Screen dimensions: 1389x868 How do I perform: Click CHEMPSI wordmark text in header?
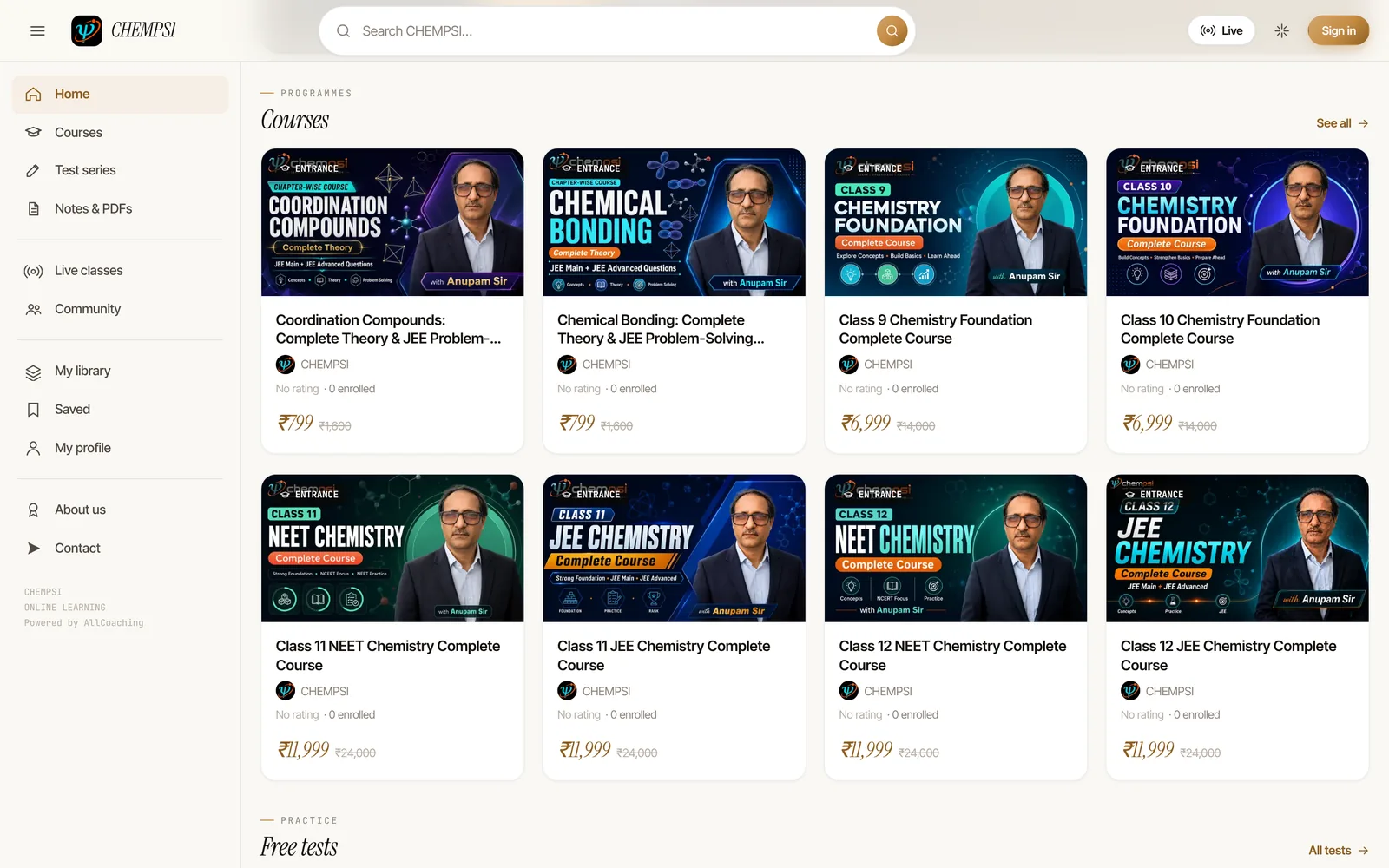point(143,31)
